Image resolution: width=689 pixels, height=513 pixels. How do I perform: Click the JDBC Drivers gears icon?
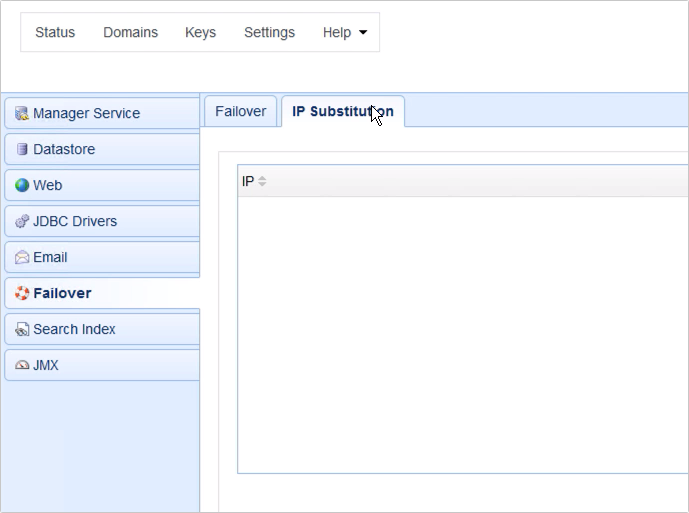(22, 222)
